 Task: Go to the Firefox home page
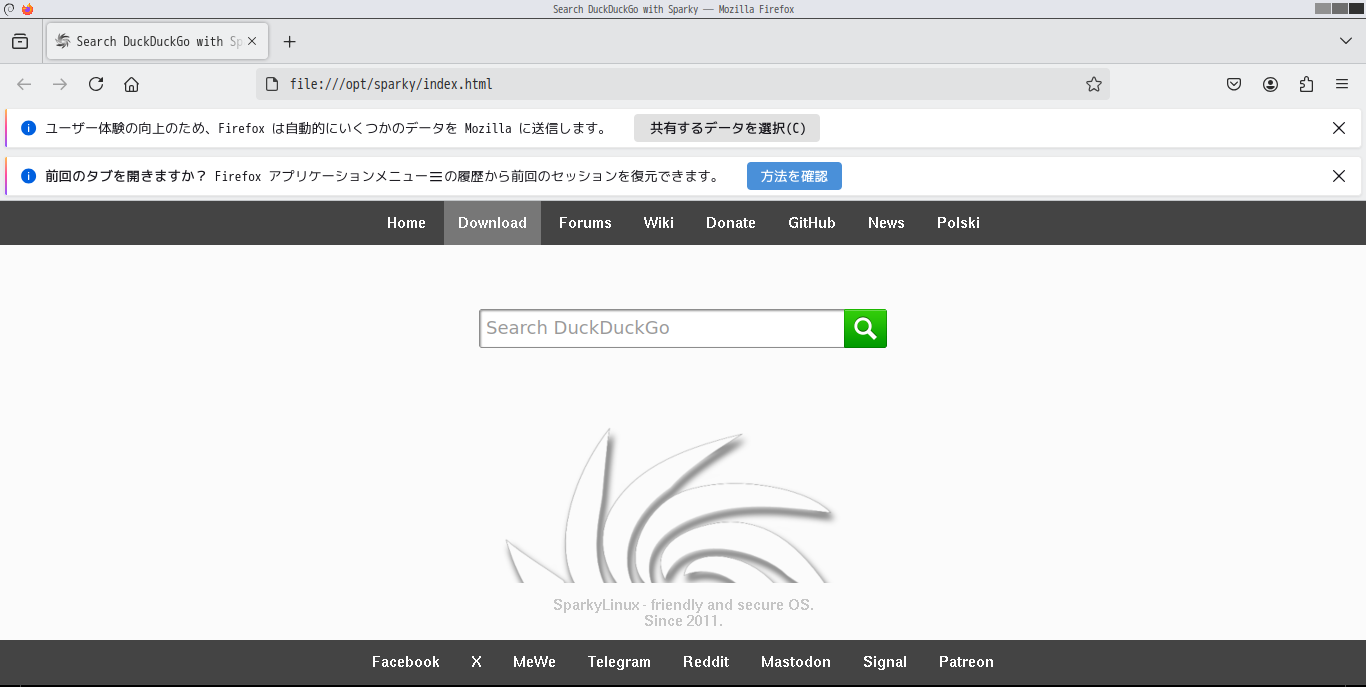click(x=131, y=84)
